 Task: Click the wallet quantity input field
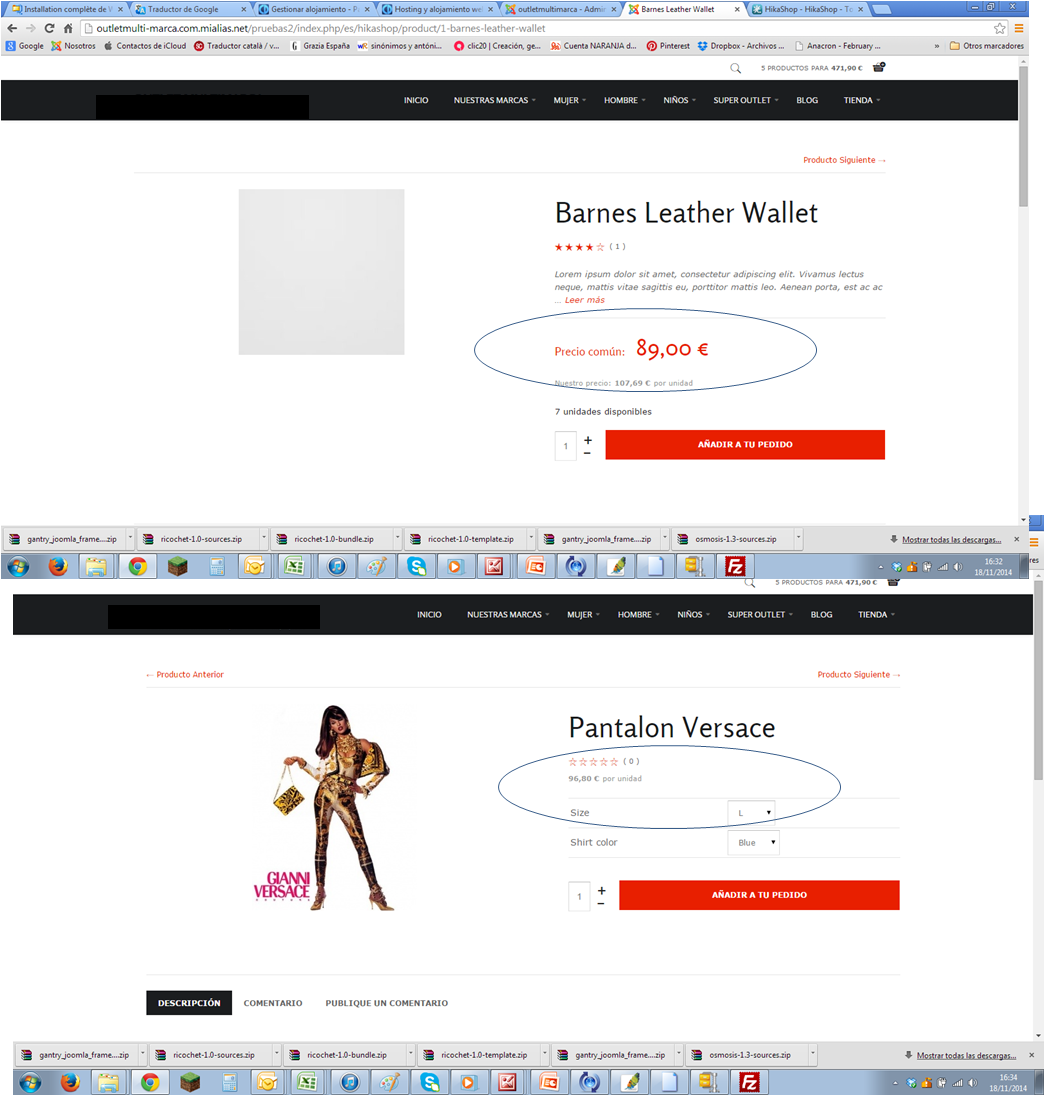click(x=565, y=446)
